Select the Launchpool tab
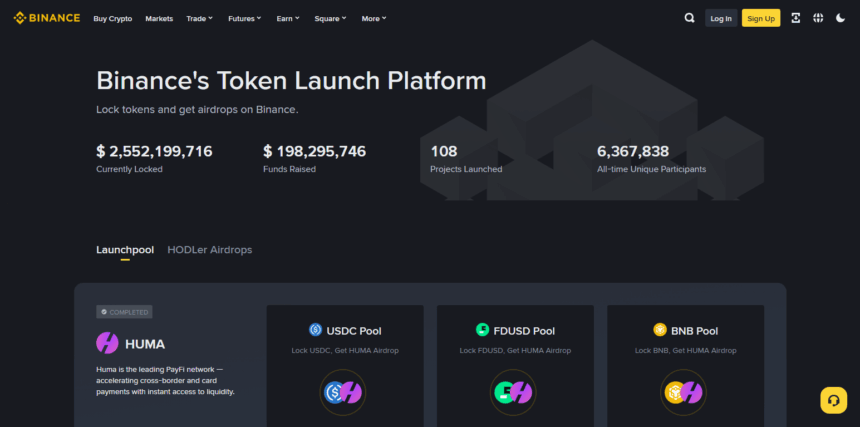Viewport: 860px width, 427px height. [x=125, y=250]
